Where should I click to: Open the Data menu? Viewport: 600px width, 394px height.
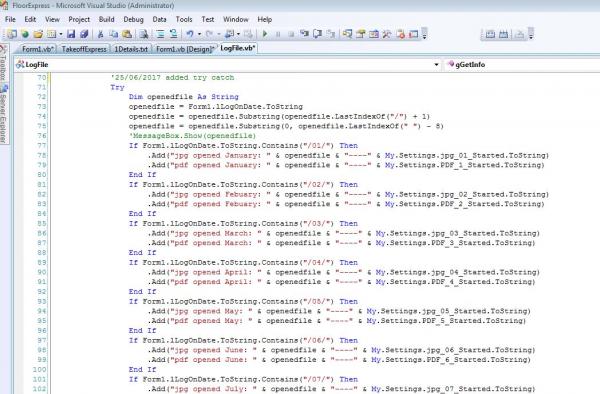[160, 20]
